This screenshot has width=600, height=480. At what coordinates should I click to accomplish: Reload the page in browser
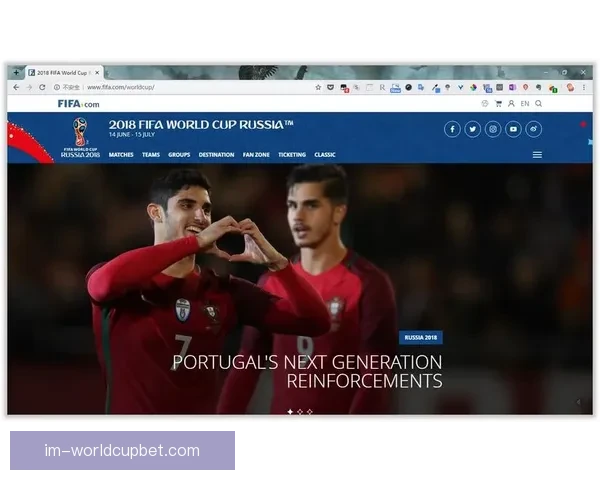[x=42, y=87]
